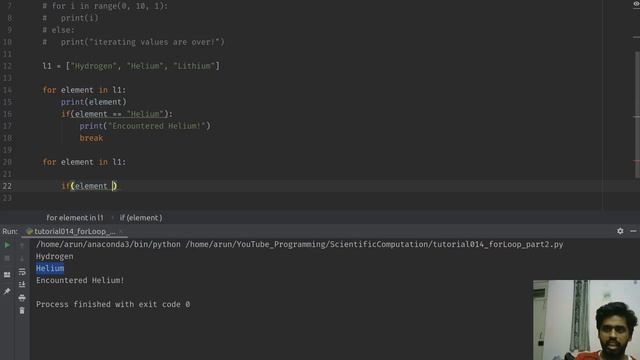Click the 'if(element' code on line 22

pyautogui.click(x=84, y=186)
